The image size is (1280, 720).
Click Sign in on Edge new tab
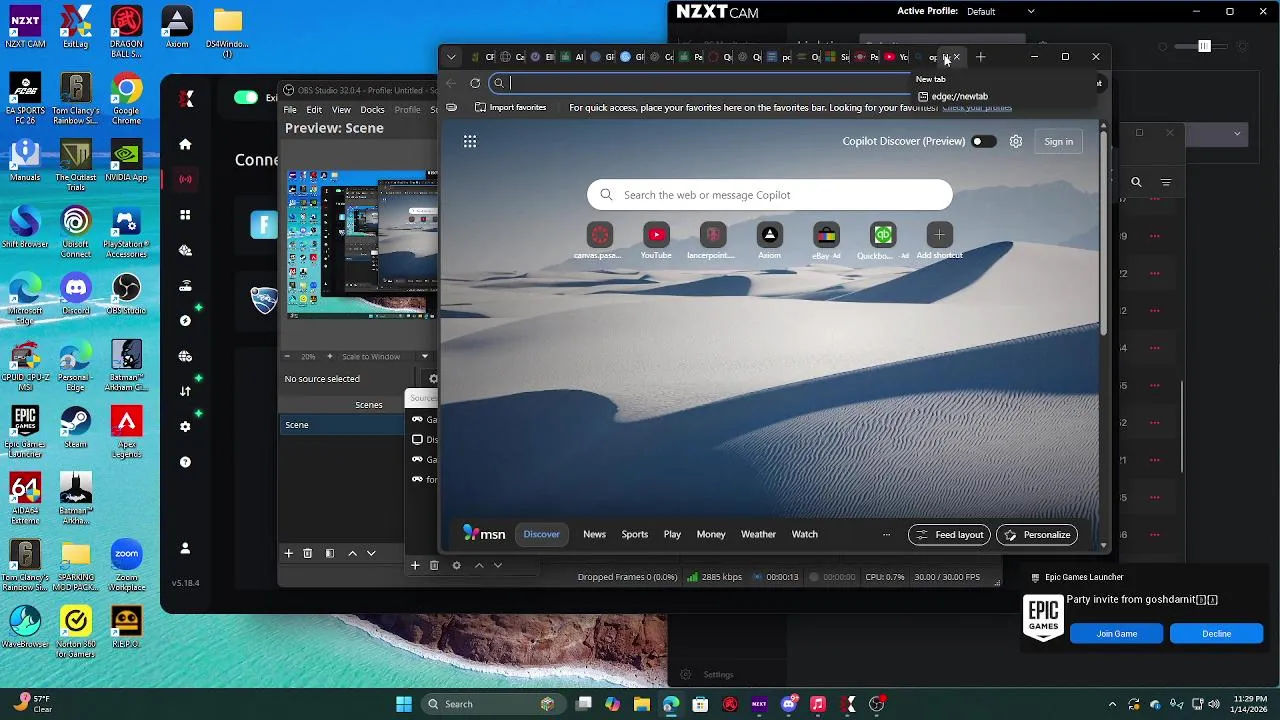coord(1058,141)
